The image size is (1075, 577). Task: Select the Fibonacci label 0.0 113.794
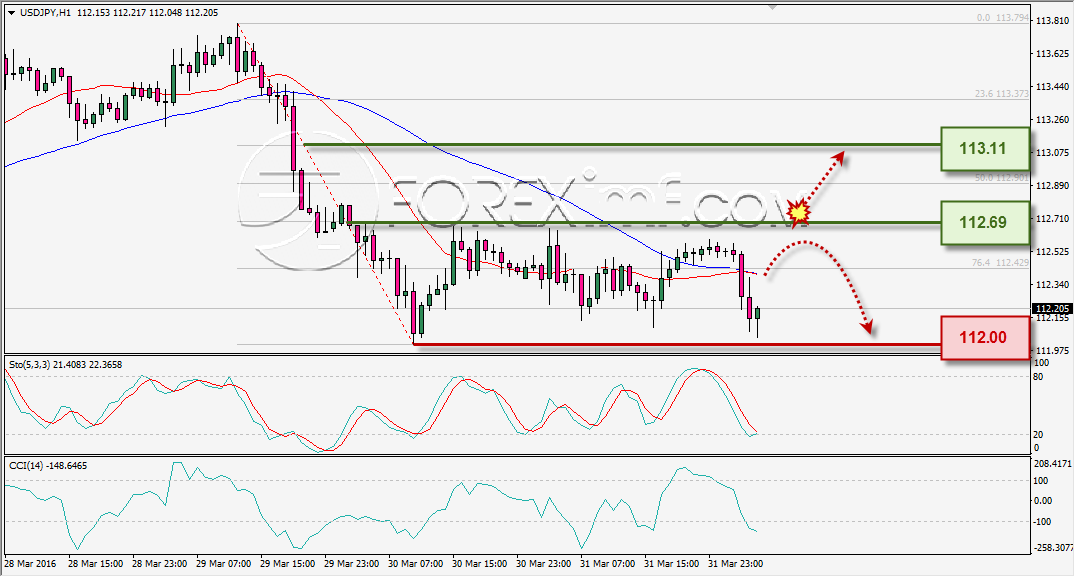coord(1003,18)
